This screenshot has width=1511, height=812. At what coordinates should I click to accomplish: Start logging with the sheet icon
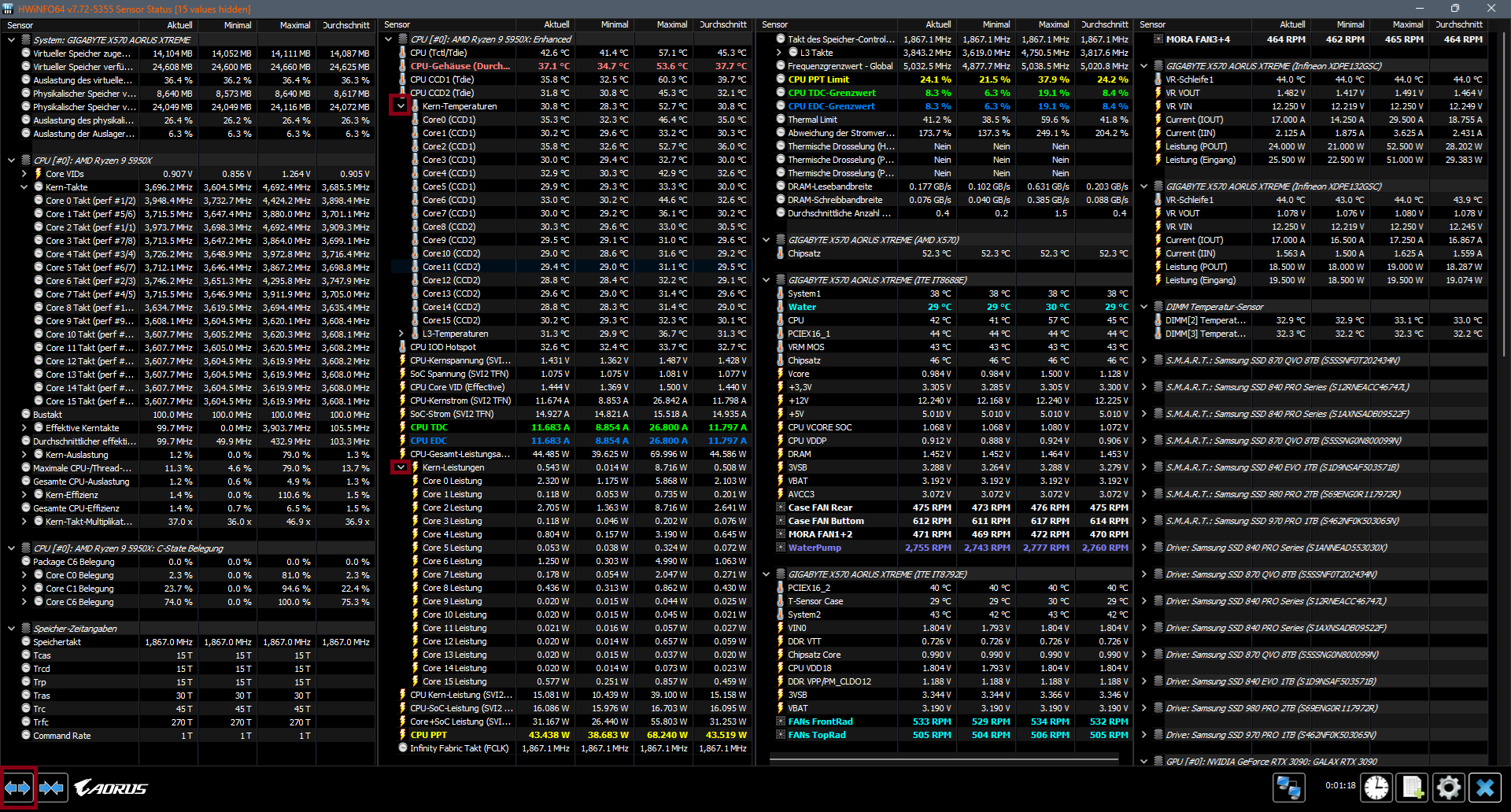[1413, 787]
